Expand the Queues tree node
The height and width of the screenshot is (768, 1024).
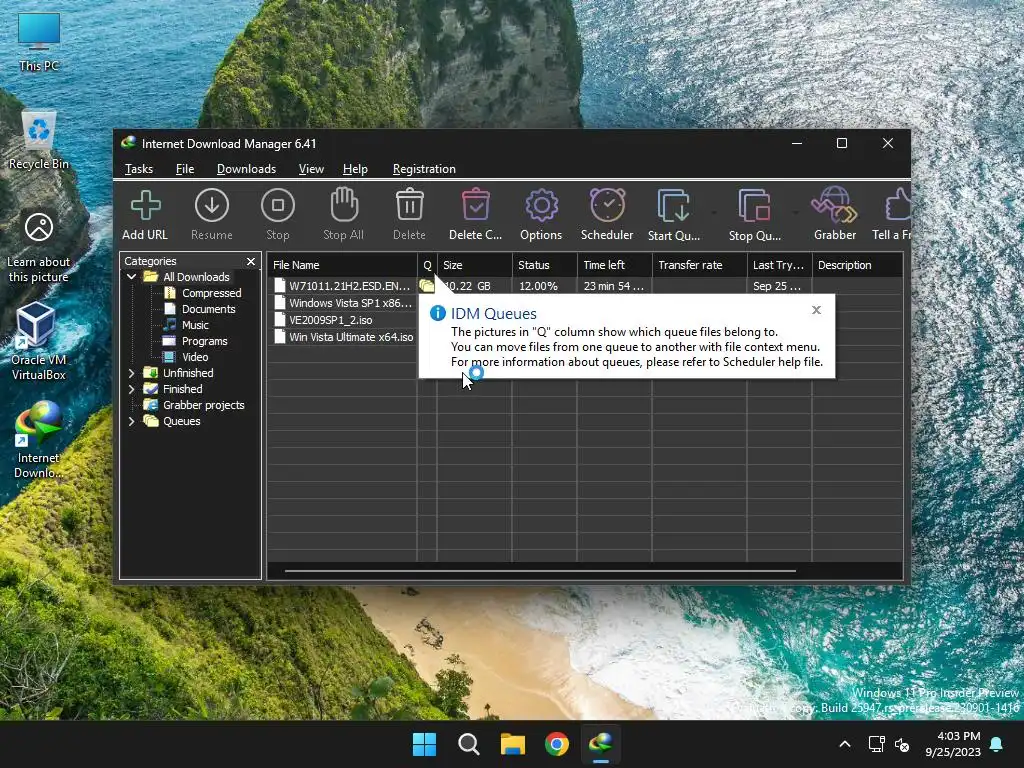[131, 421]
